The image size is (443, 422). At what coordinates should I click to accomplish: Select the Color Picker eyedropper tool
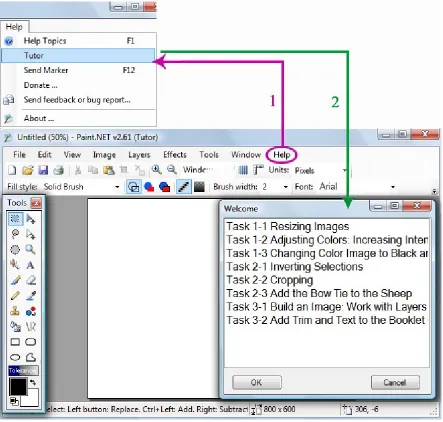click(31, 295)
